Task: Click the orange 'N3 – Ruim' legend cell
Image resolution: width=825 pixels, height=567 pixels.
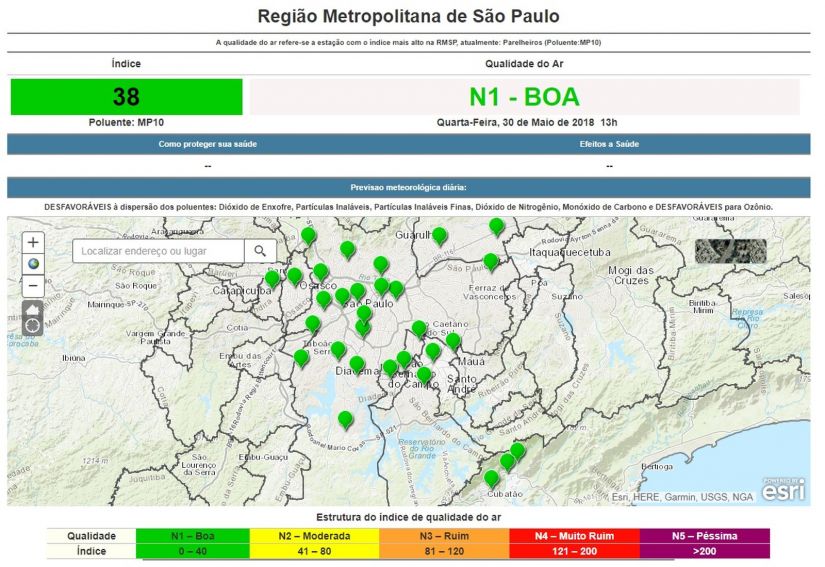Action: (x=444, y=536)
